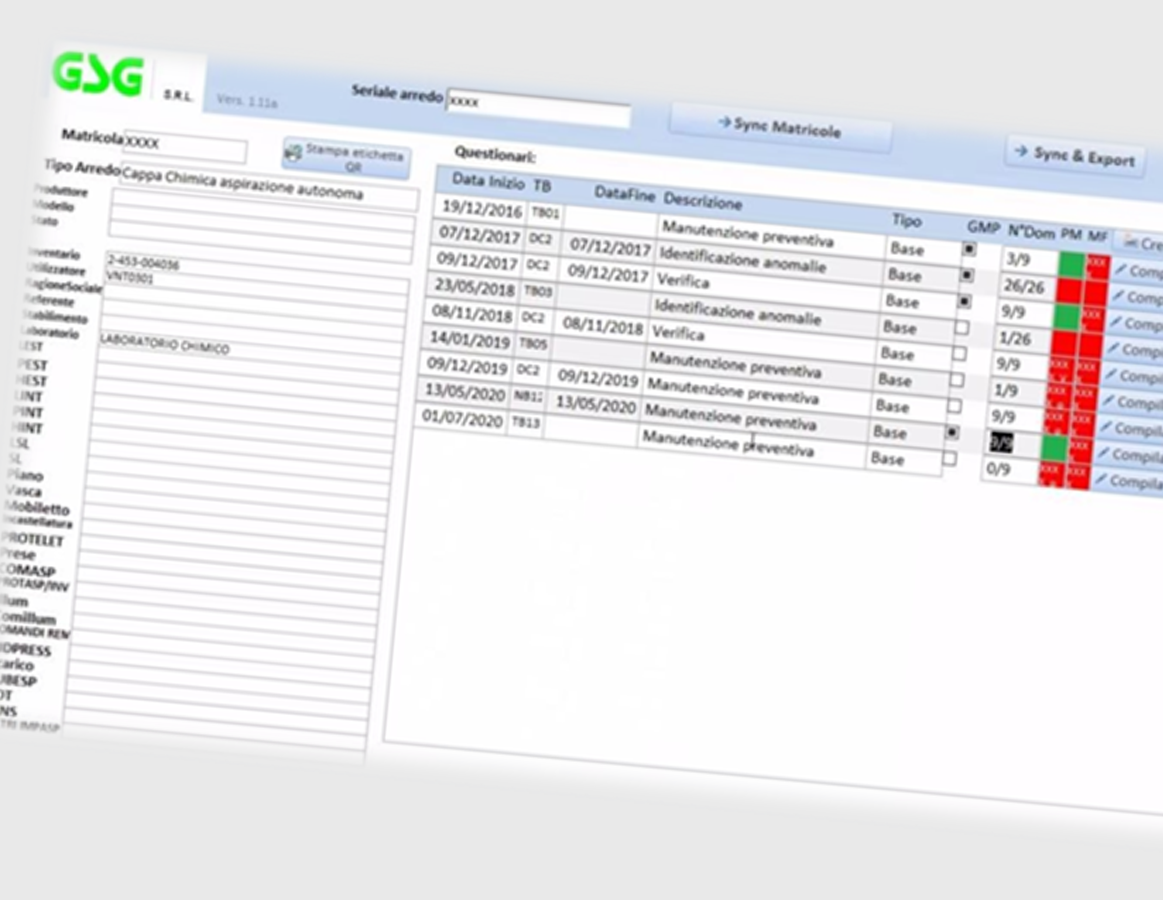The width and height of the screenshot is (1163, 900).
Task: Select the green PM cell in the 19/12/2016 row
Action: pyautogui.click(x=1072, y=264)
